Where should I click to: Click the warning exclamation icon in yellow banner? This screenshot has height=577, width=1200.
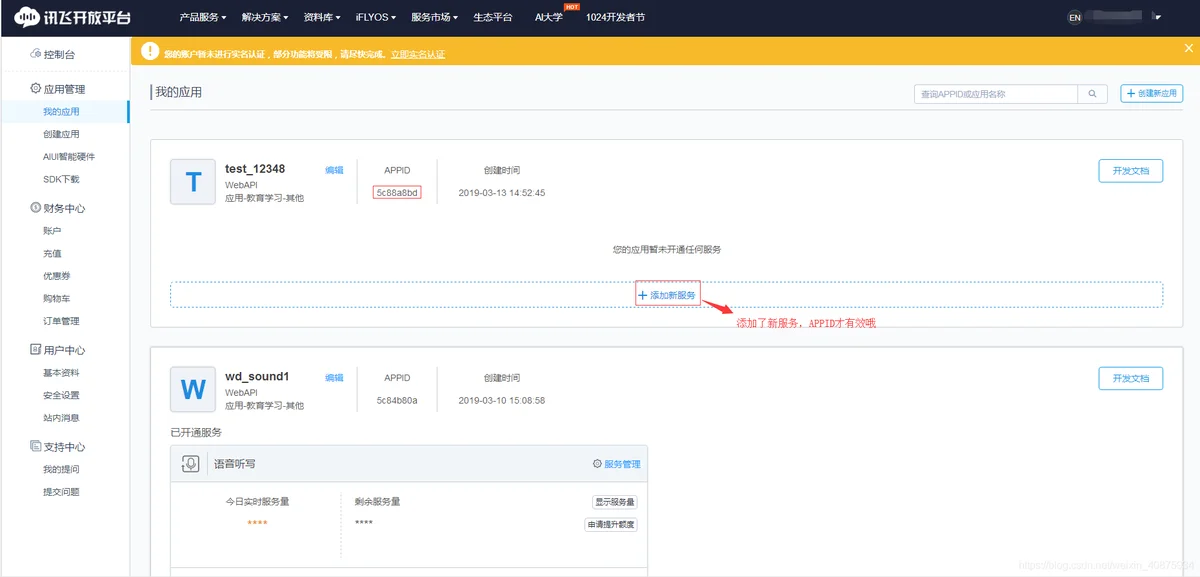[x=150, y=52]
